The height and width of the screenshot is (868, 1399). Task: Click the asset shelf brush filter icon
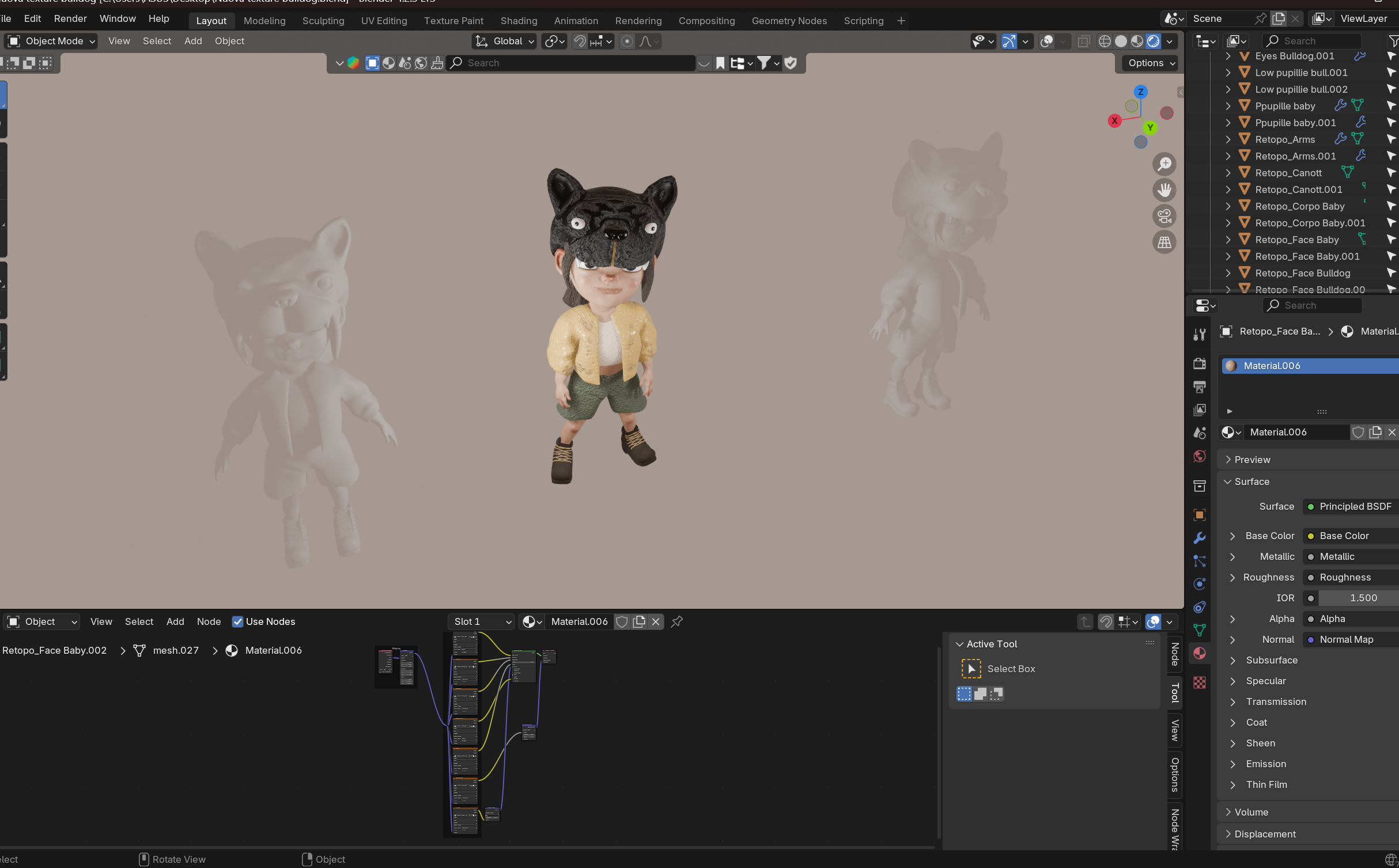[x=437, y=63]
